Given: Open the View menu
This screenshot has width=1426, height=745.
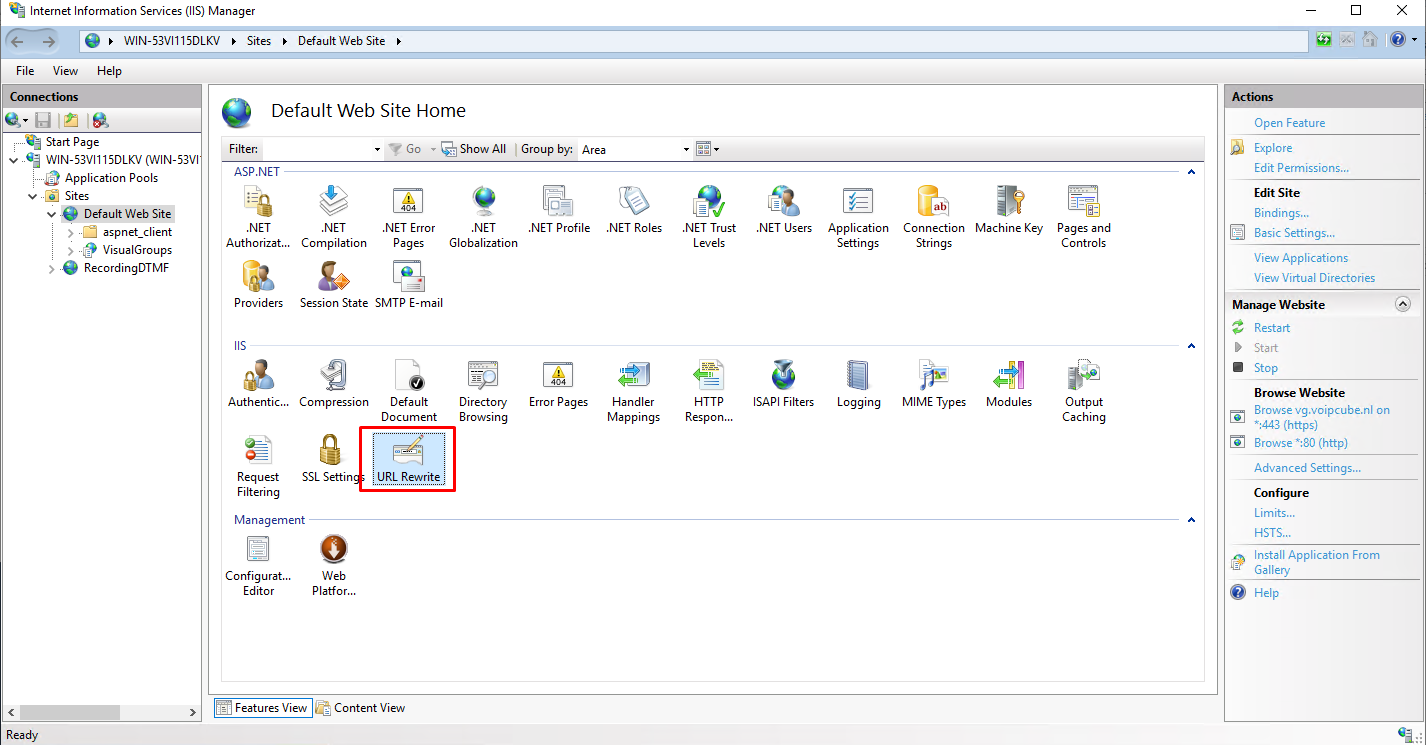Looking at the screenshot, I should pos(65,71).
